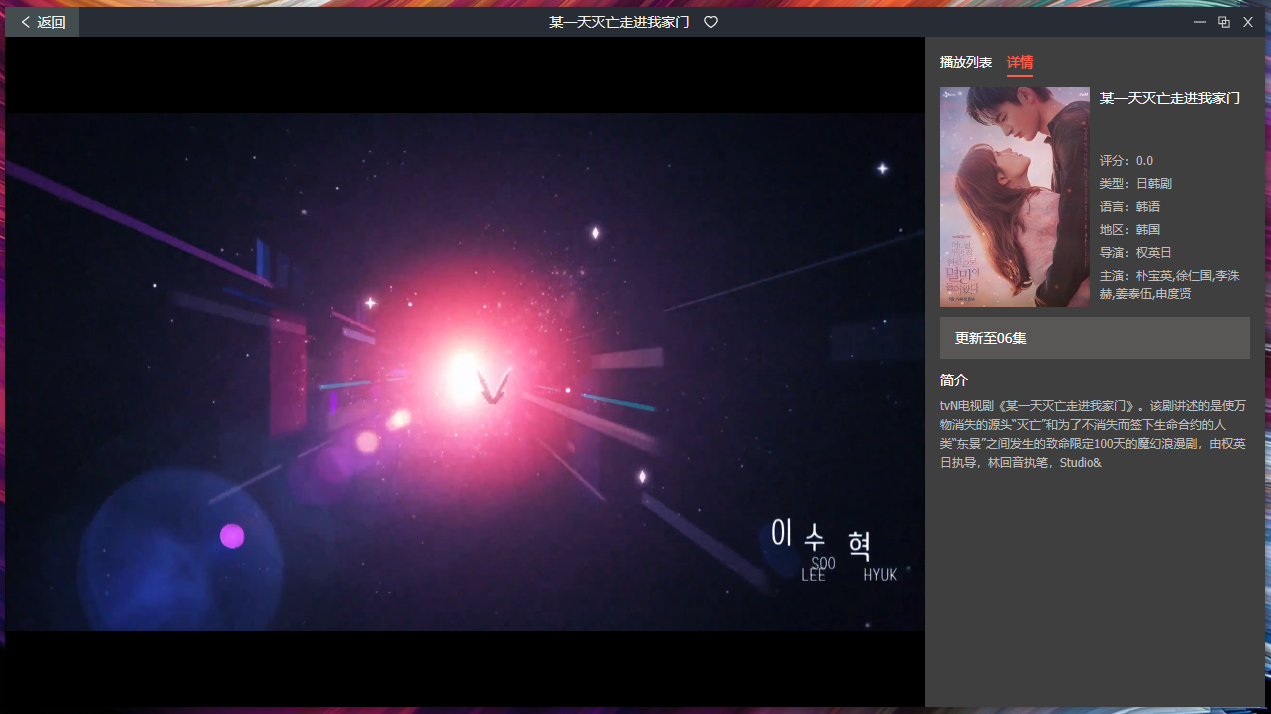
Task: Click the title 某一天灭亡走进我家门 in details panel
Action: click(x=1170, y=98)
